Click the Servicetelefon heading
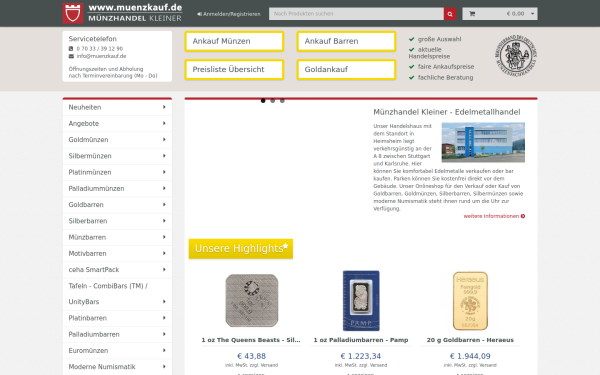 coord(93,39)
